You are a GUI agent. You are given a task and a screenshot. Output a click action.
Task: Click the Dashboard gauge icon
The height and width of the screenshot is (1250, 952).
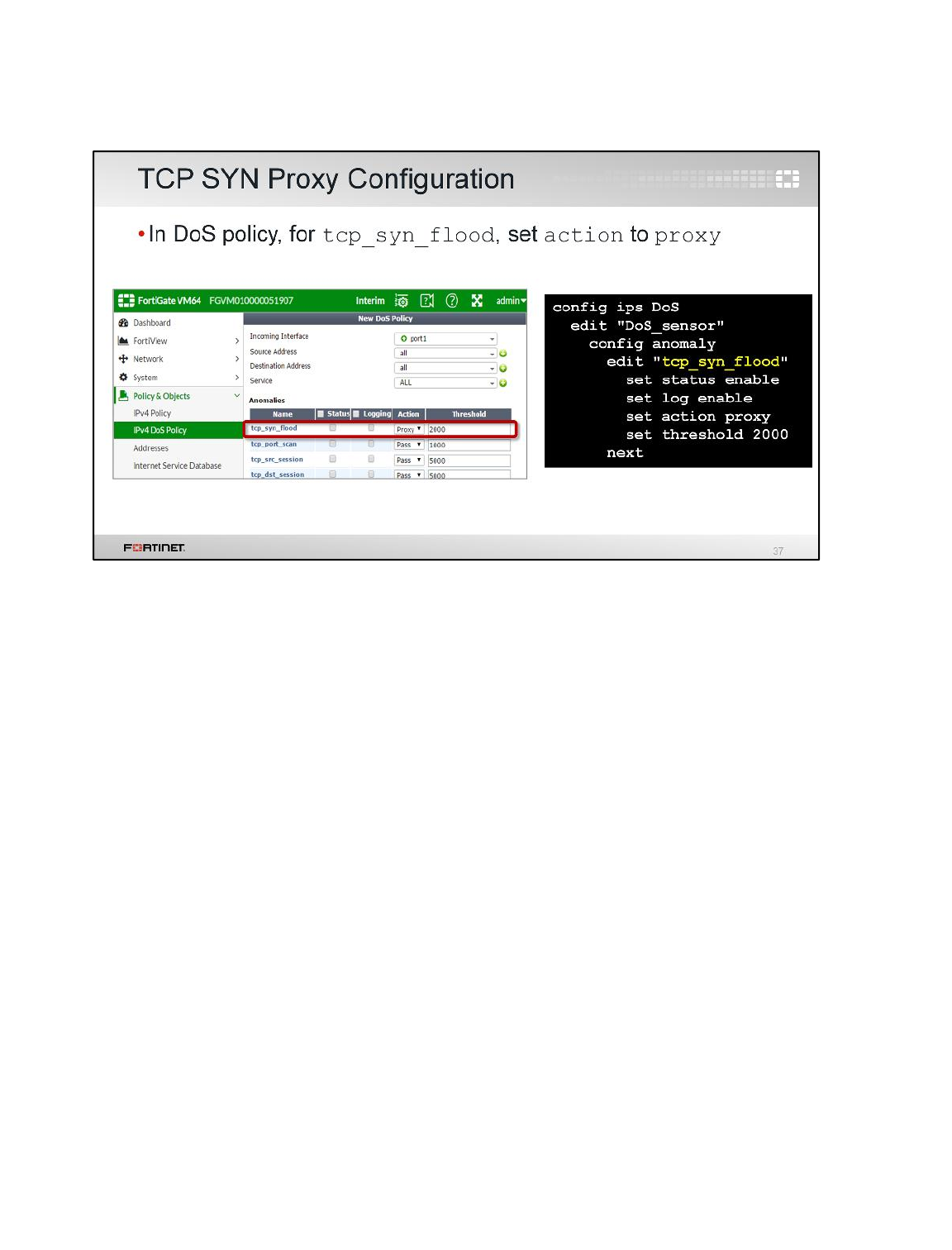(123, 323)
